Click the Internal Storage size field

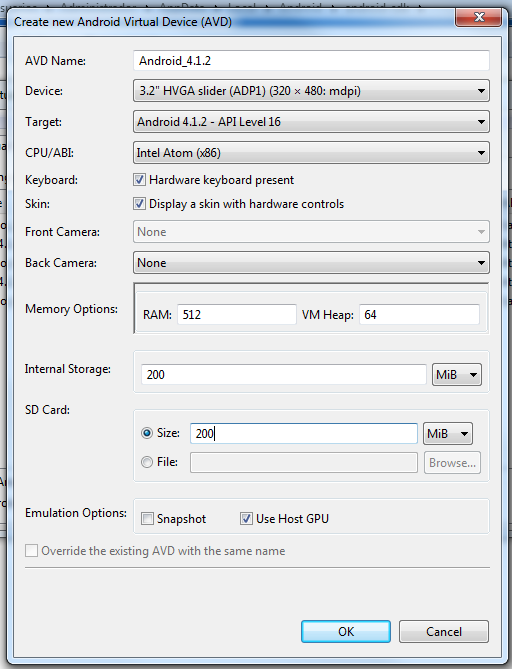click(283, 374)
